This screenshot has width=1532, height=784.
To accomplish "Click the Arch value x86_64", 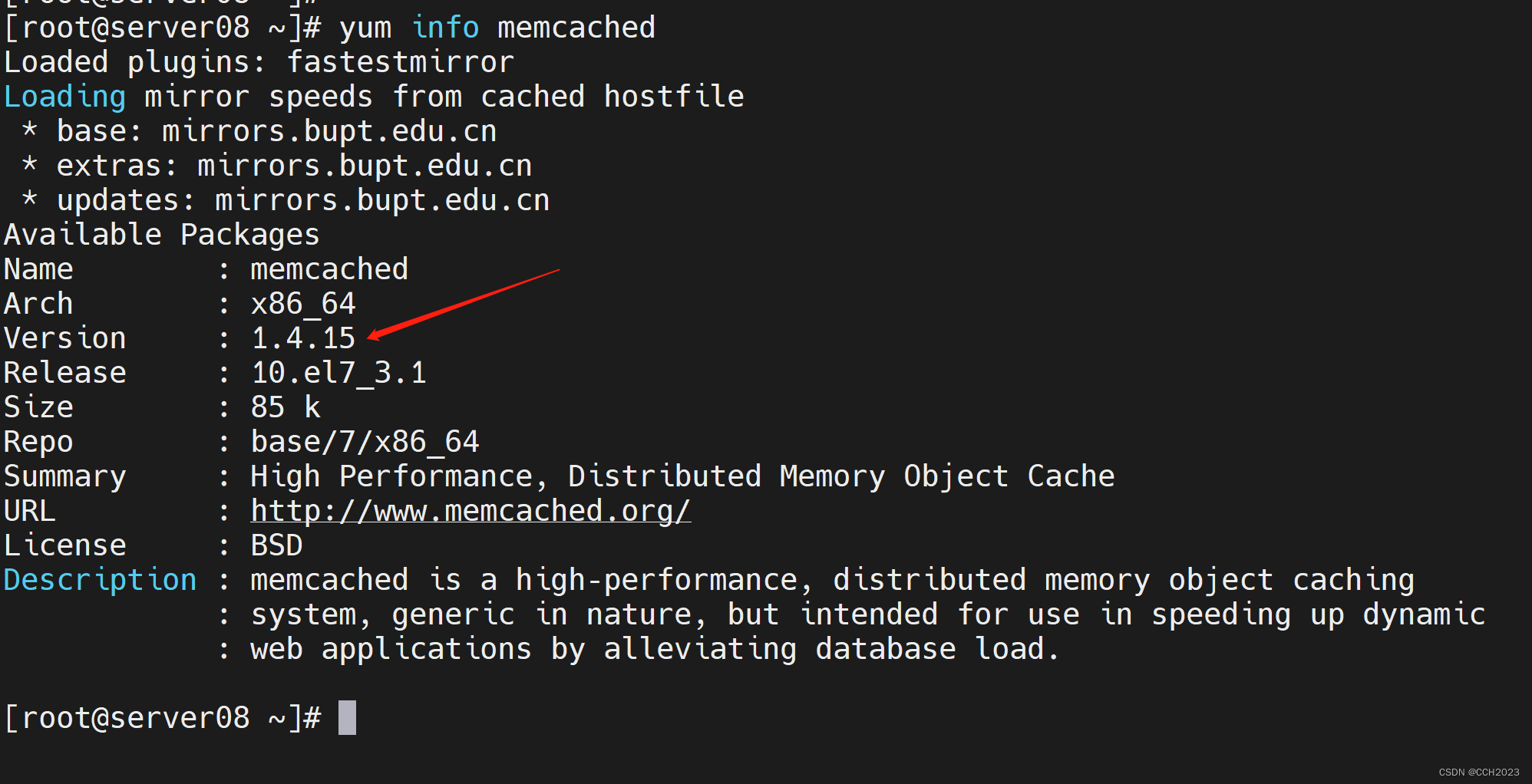I will pyautogui.click(x=303, y=305).
